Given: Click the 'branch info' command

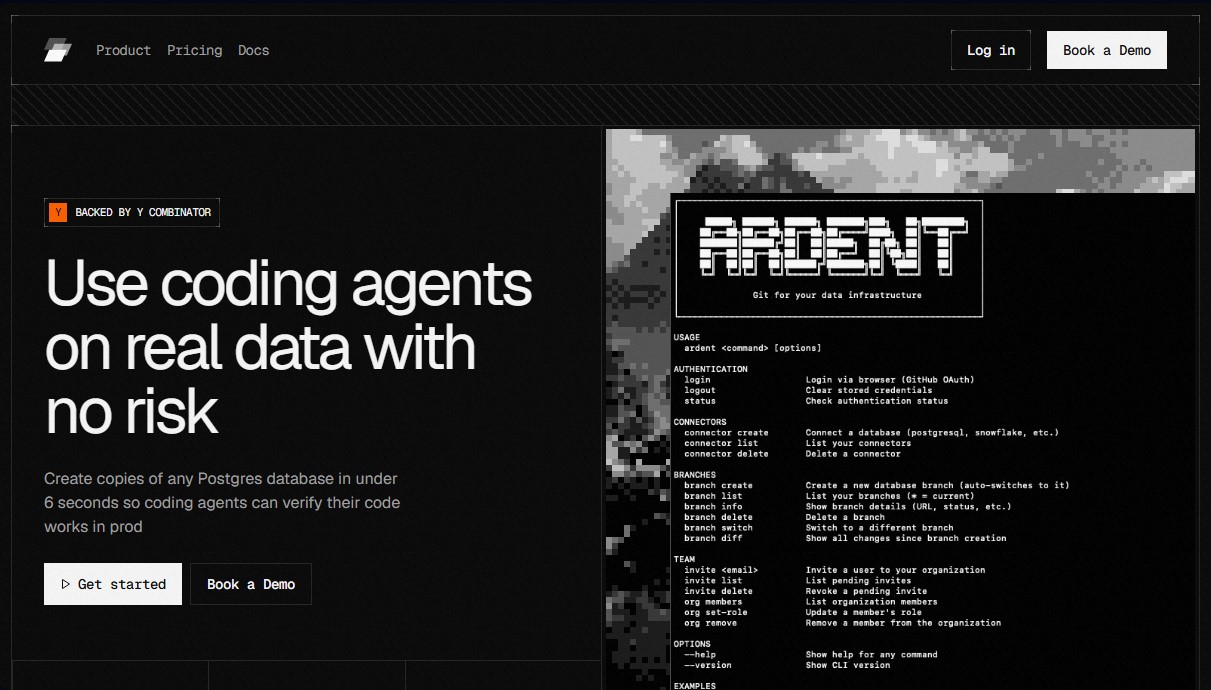Looking at the screenshot, I should tap(713, 506).
